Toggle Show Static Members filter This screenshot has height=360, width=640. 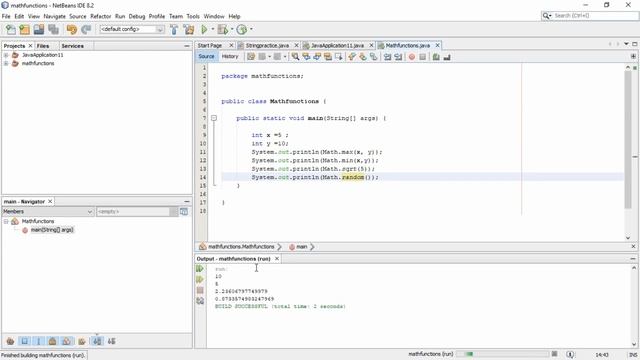[x=38, y=341]
